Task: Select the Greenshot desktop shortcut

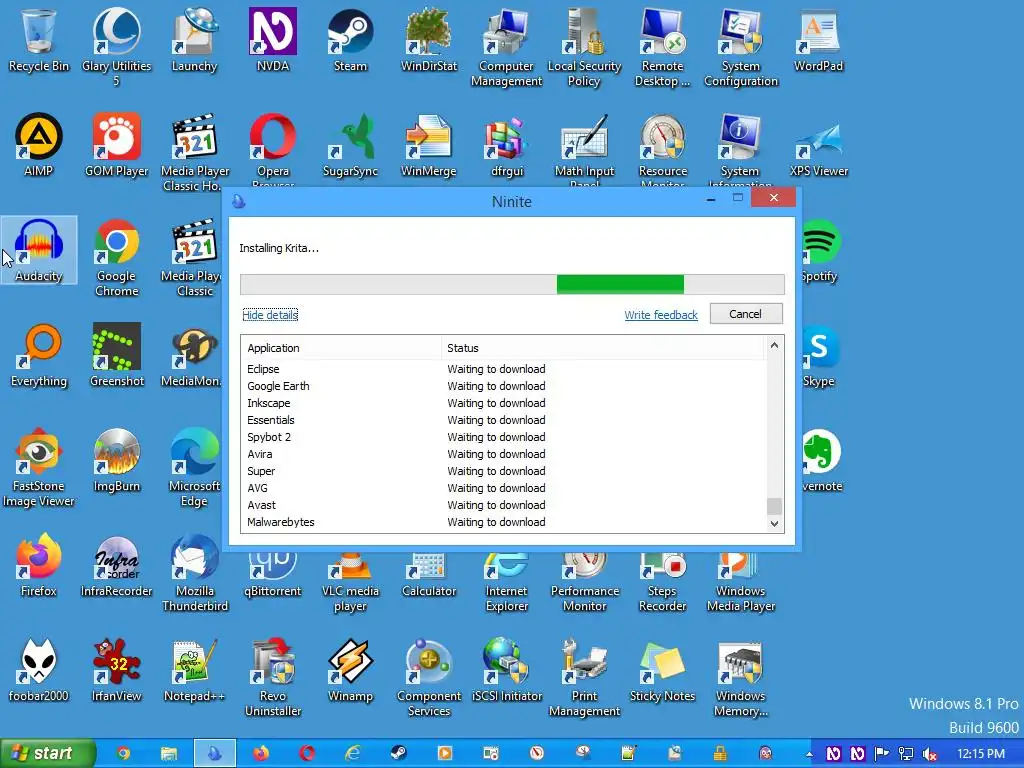Action: tap(116, 355)
